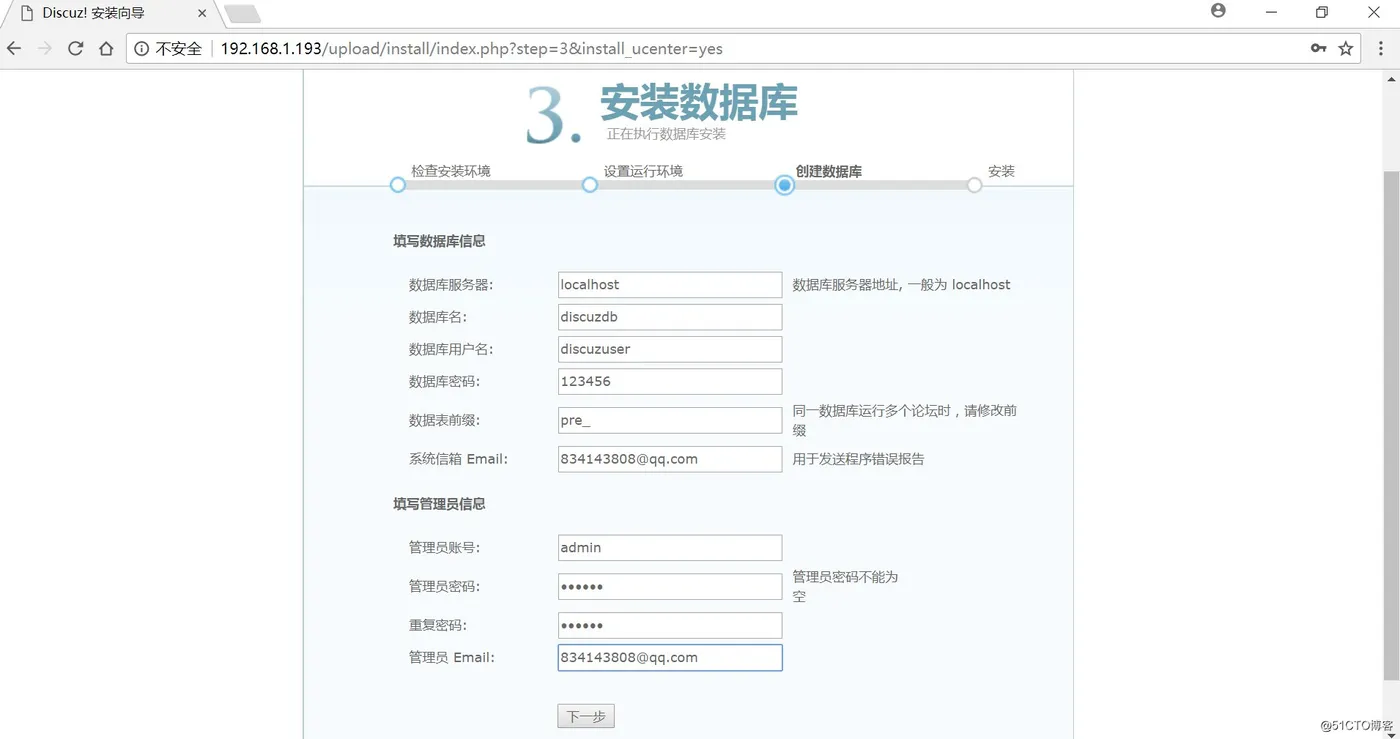Open the browser home page icon
Viewport: 1400px width, 739px height.
[x=106, y=48]
